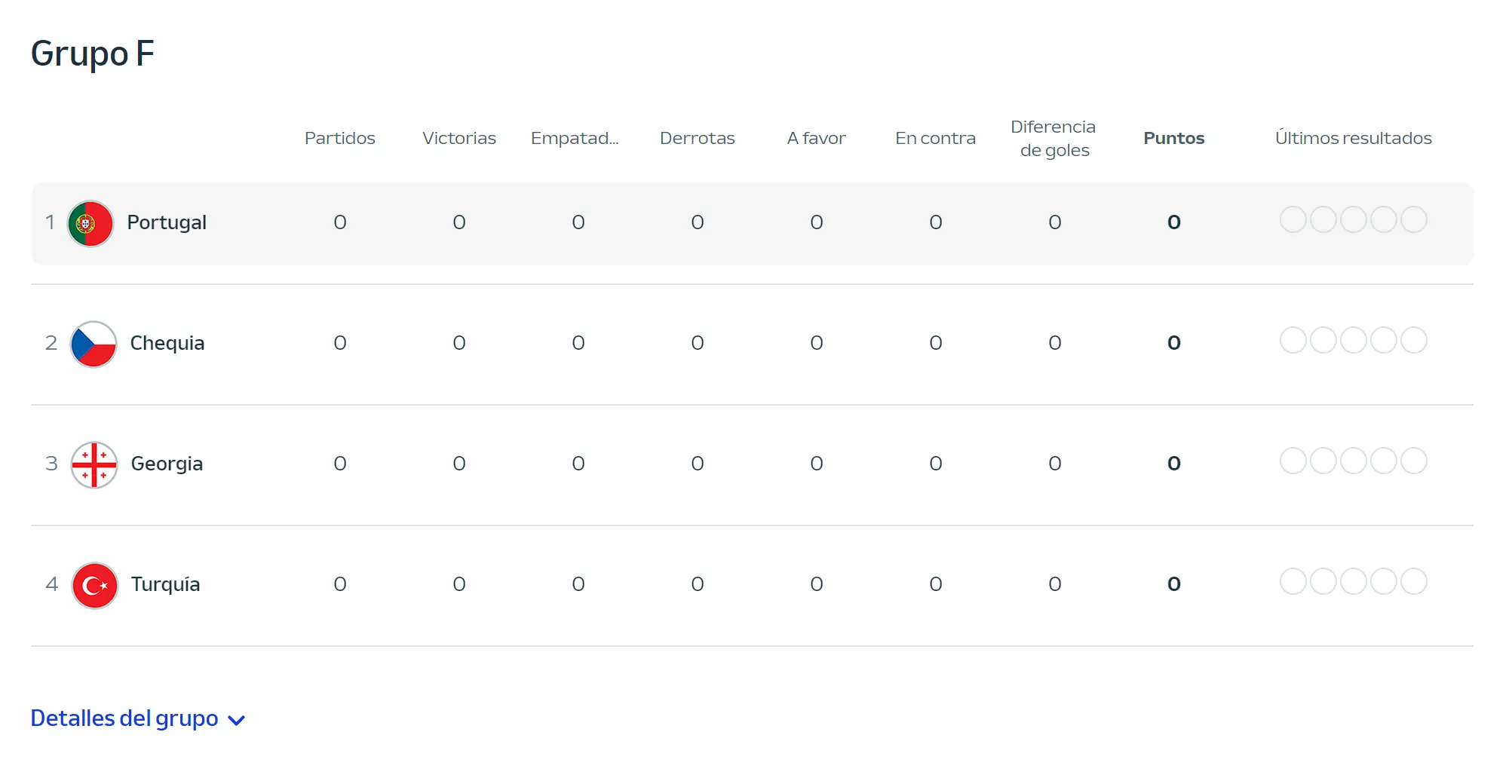Select the Derrotas column header
The image size is (1512, 784).
pos(698,138)
